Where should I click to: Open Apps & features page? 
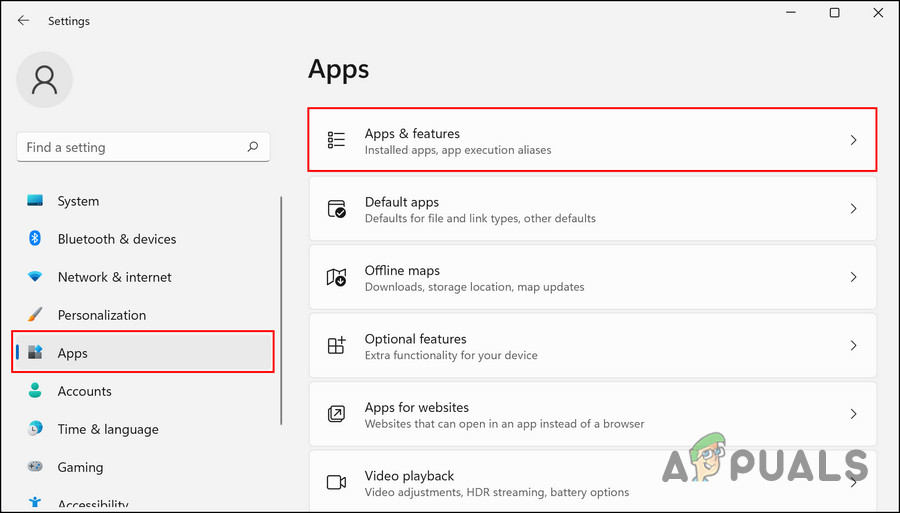click(592, 140)
